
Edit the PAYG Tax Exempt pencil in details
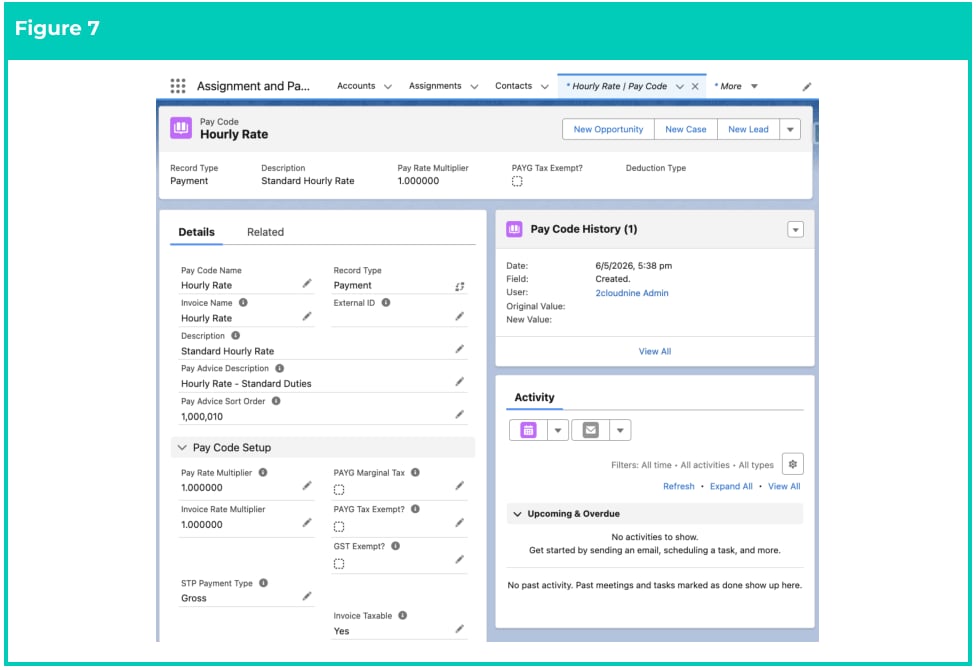pos(459,523)
